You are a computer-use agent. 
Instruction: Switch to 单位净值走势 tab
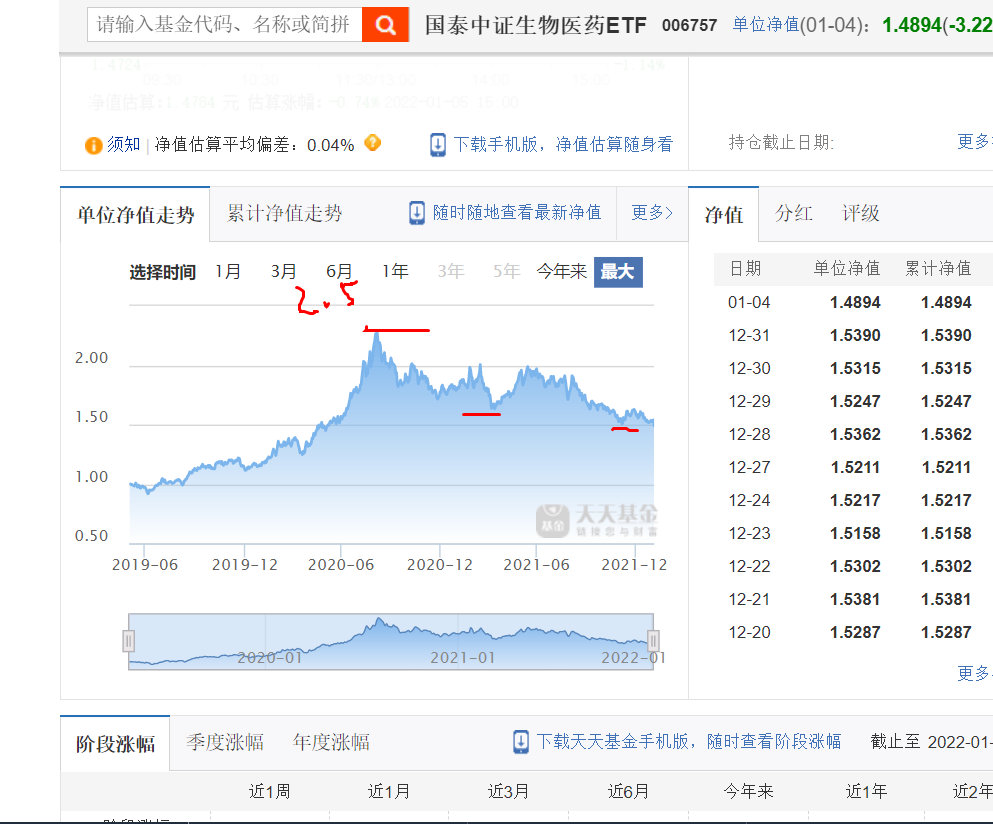135,215
